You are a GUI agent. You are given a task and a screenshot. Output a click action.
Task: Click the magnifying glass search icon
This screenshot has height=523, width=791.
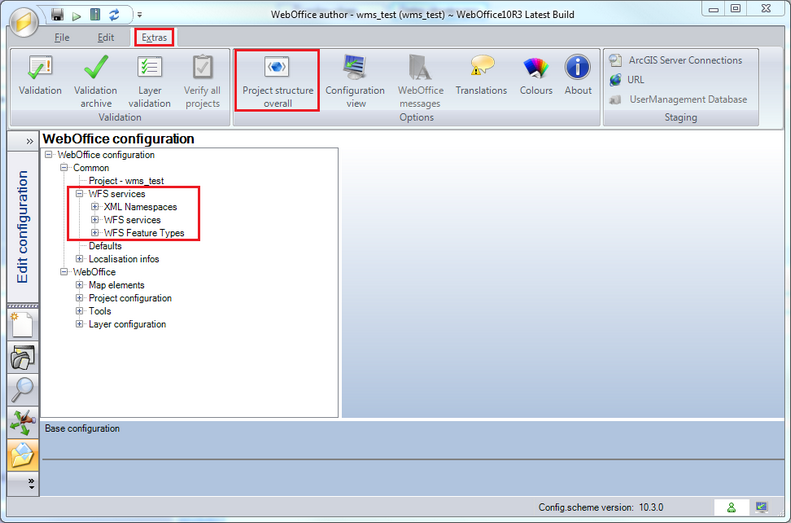(x=23, y=390)
